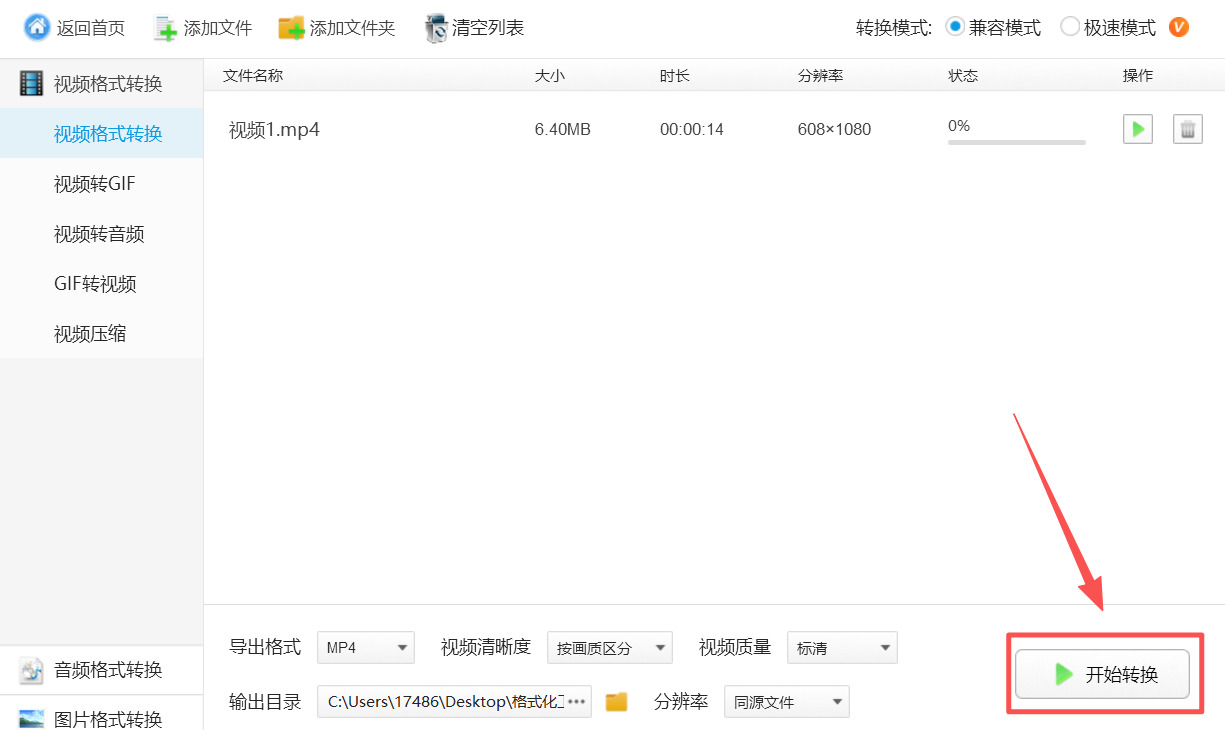Click the 0% status text
Screen dimensions: 1225x730
pyautogui.click(x=959, y=126)
